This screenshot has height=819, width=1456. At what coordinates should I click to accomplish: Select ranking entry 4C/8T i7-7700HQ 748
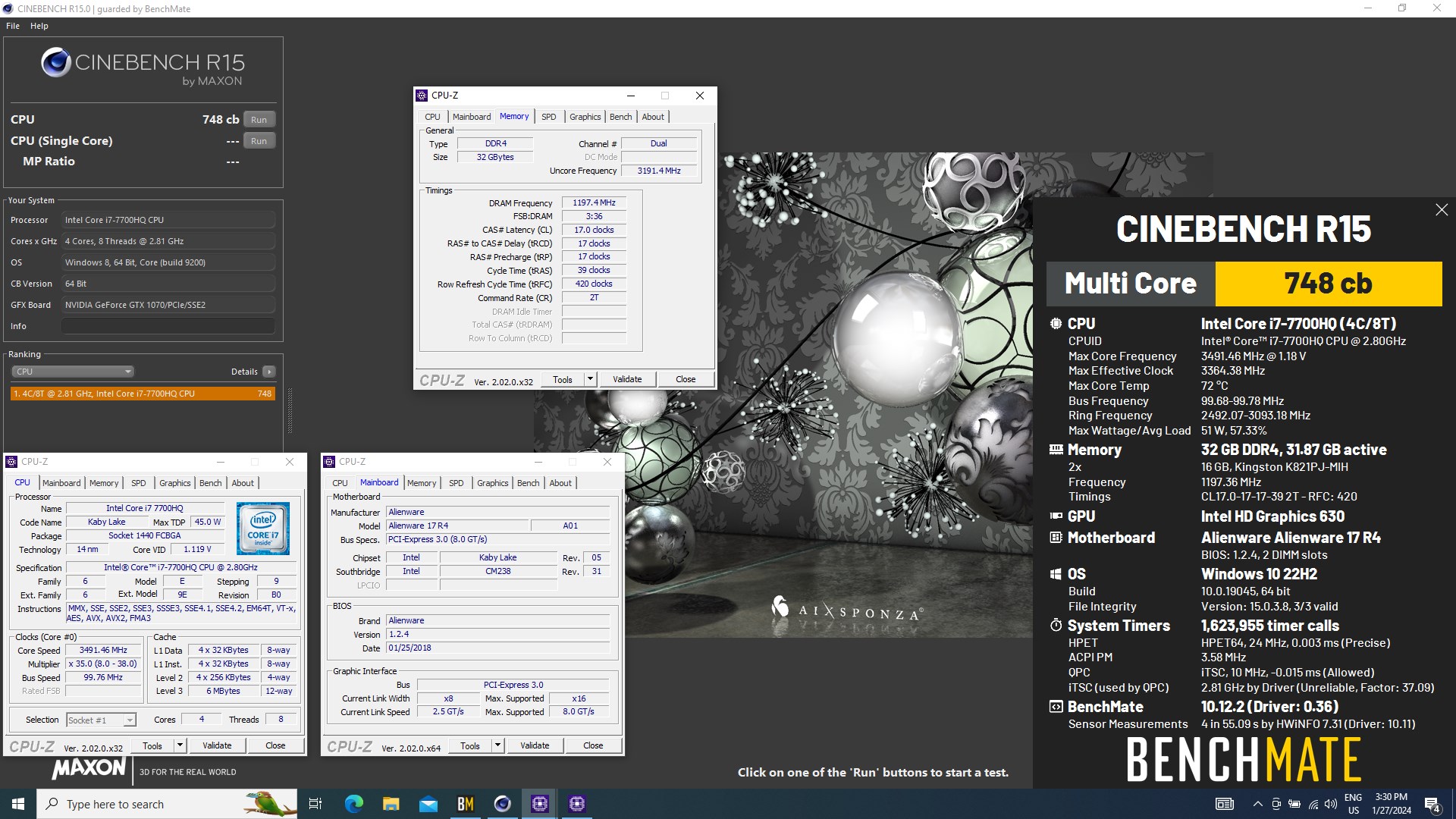click(143, 394)
